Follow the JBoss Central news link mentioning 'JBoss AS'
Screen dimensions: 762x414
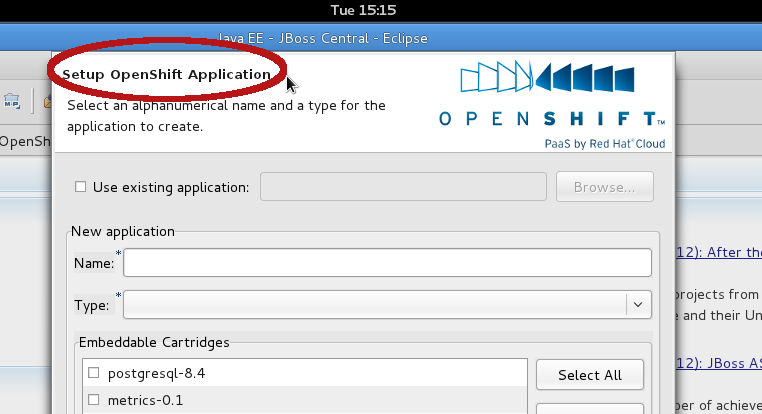pos(719,363)
